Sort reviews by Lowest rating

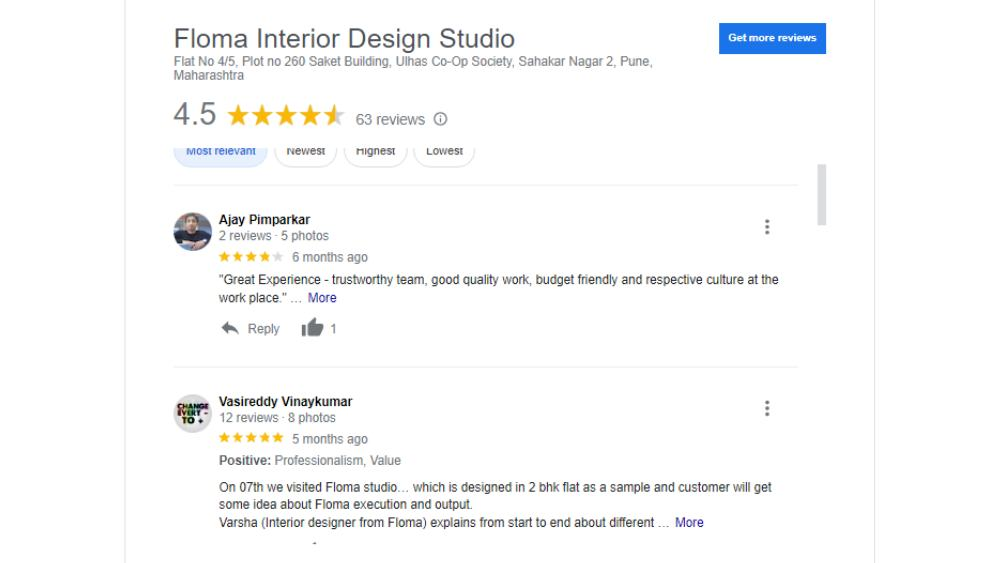pos(444,152)
